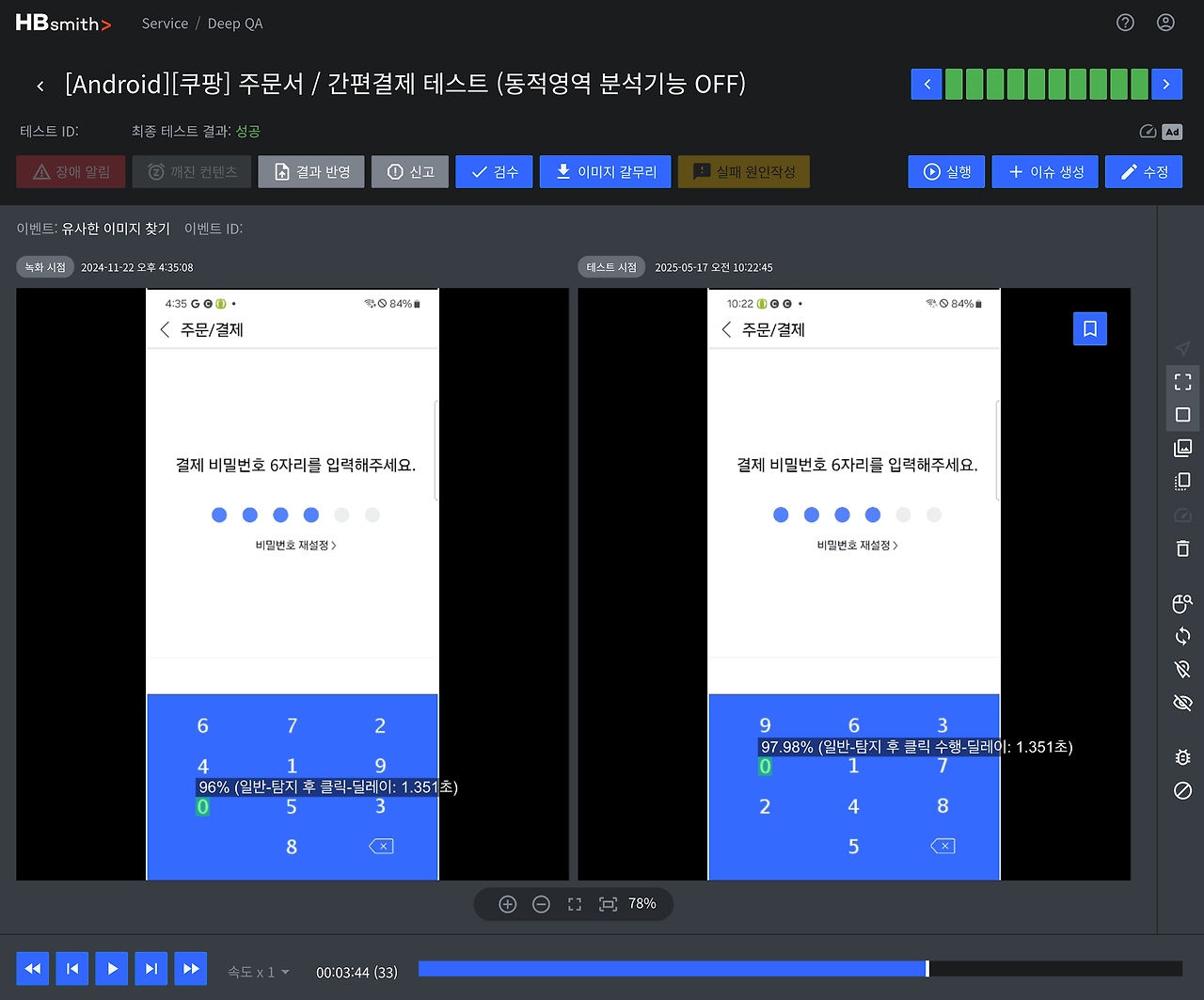Click the HBsmith logo
1204x1000 pixels.
coord(63,23)
